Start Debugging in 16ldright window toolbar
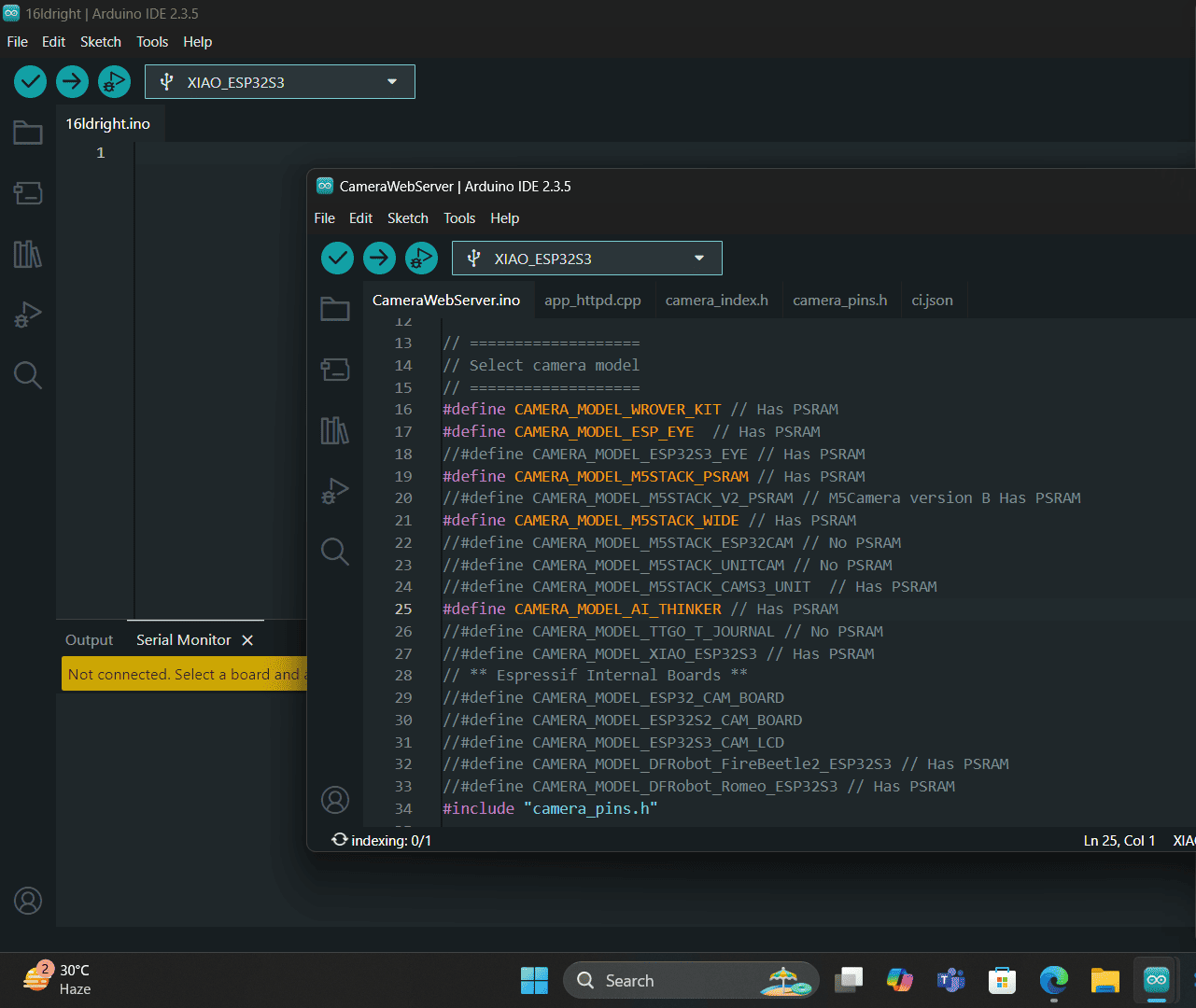This screenshot has width=1196, height=1008. point(114,82)
